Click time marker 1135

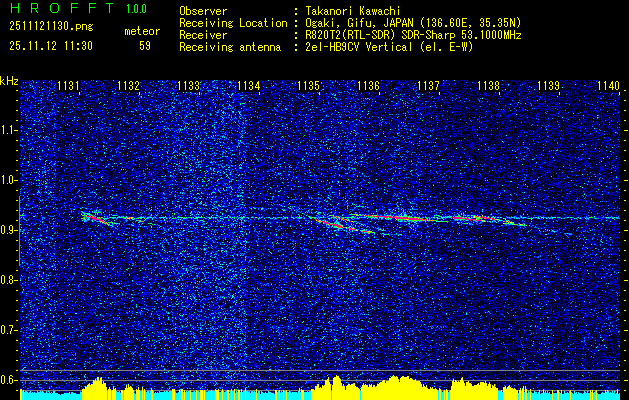308,86
